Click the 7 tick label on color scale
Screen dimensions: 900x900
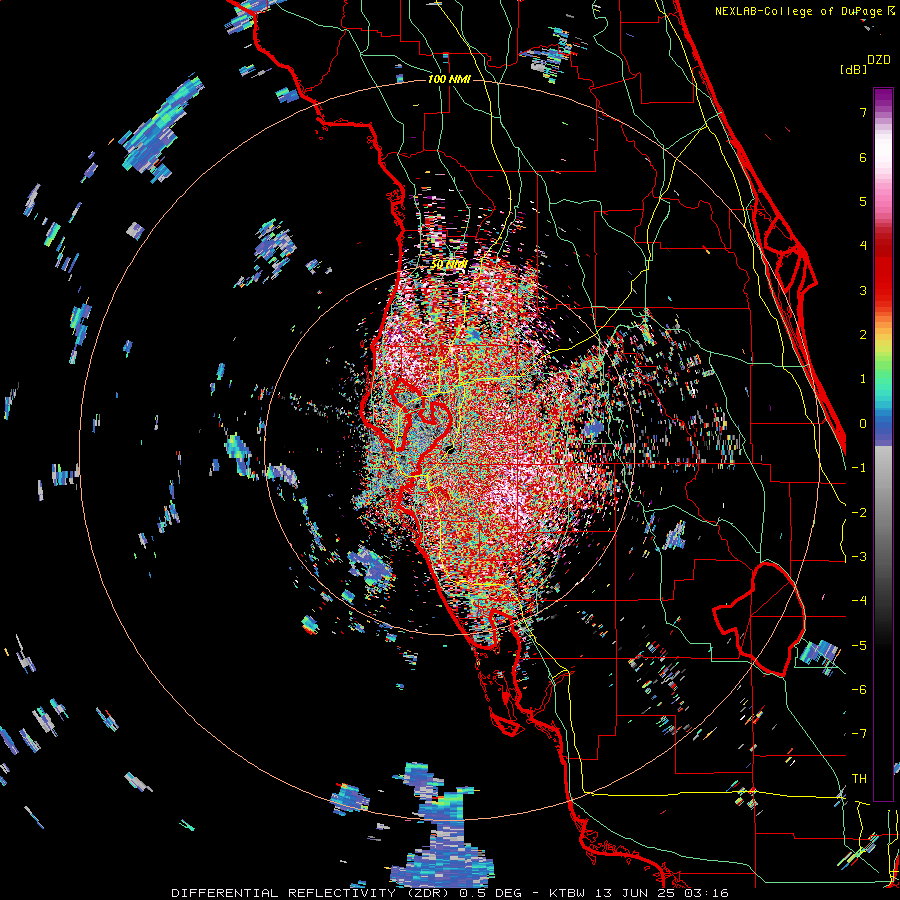tap(863, 112)
